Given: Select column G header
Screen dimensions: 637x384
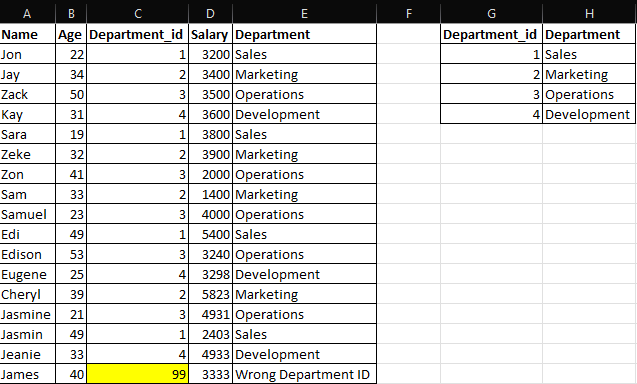Looking at the screenshot, I should pos(492,13).
